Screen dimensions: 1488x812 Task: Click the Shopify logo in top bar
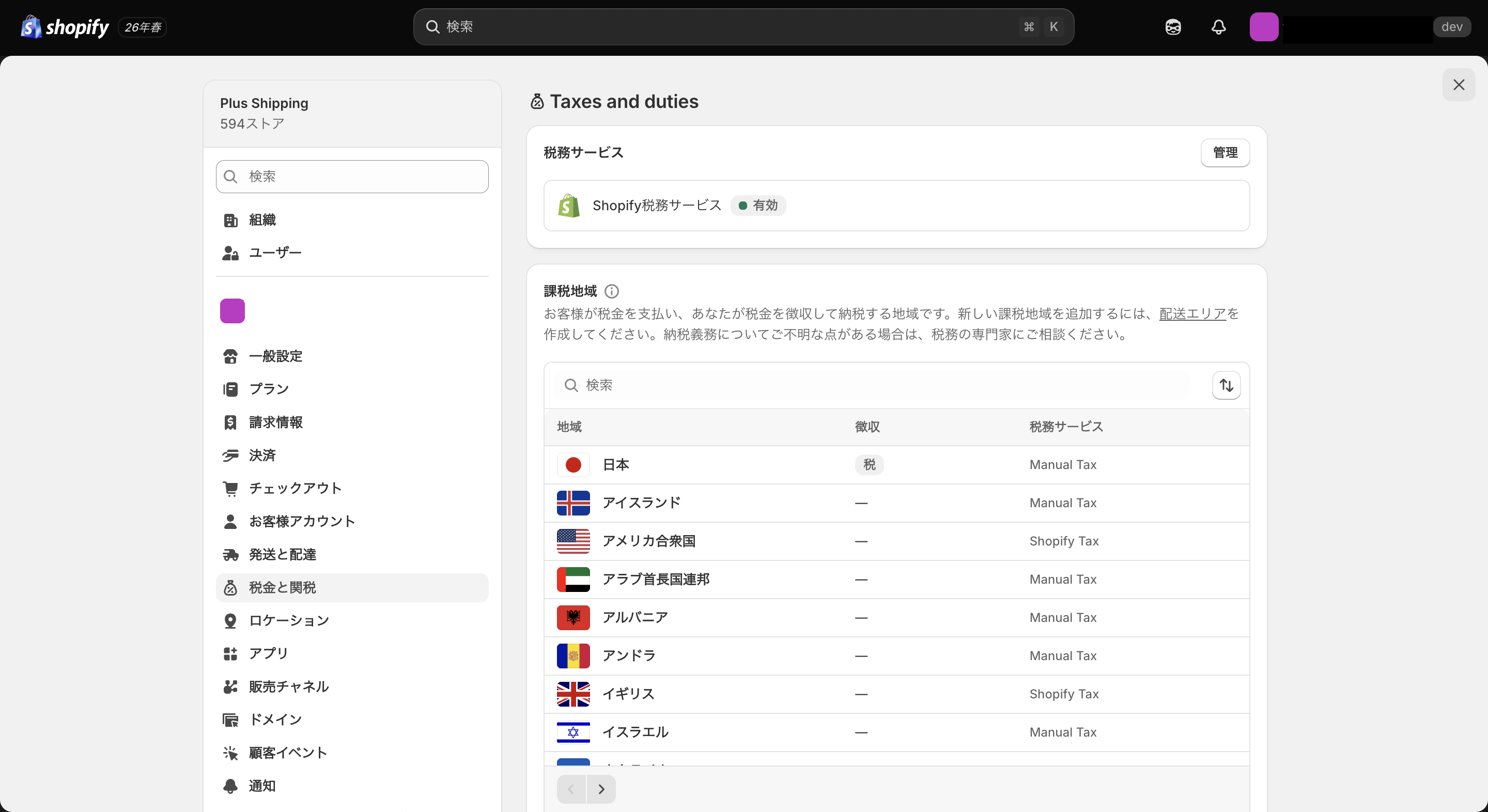(65, 27)
